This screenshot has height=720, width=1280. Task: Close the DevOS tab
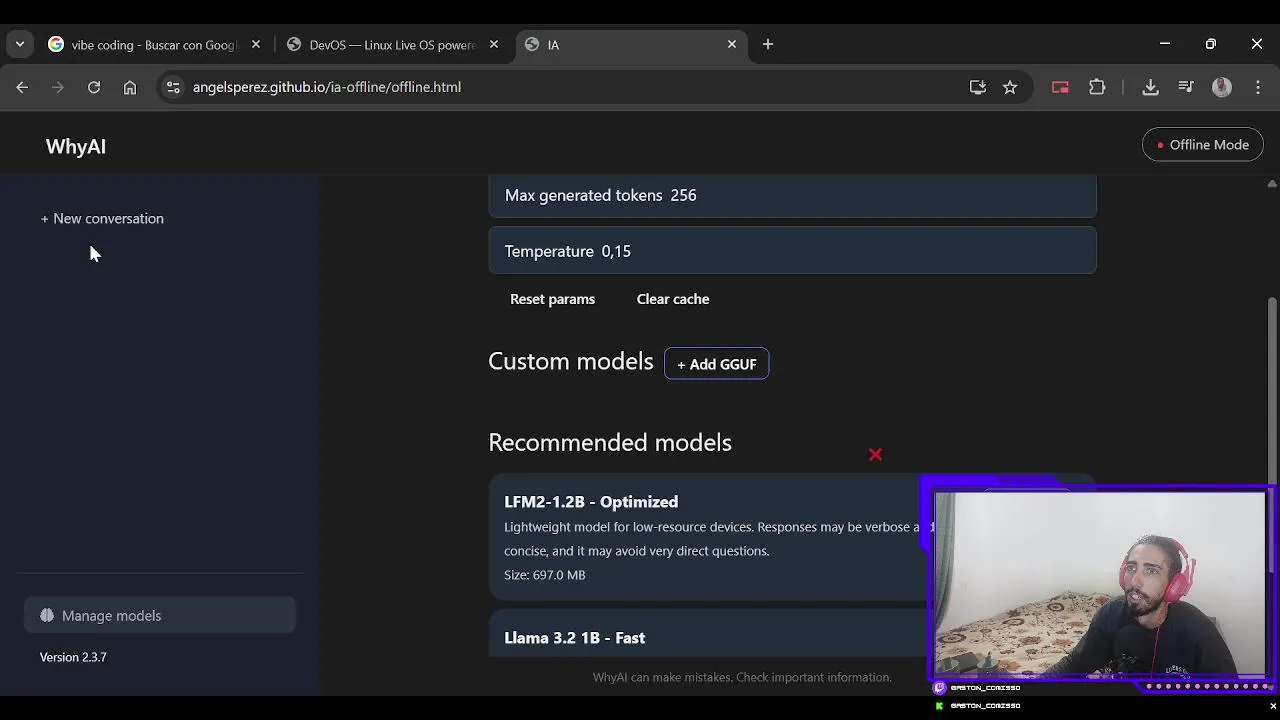[494, 44]
